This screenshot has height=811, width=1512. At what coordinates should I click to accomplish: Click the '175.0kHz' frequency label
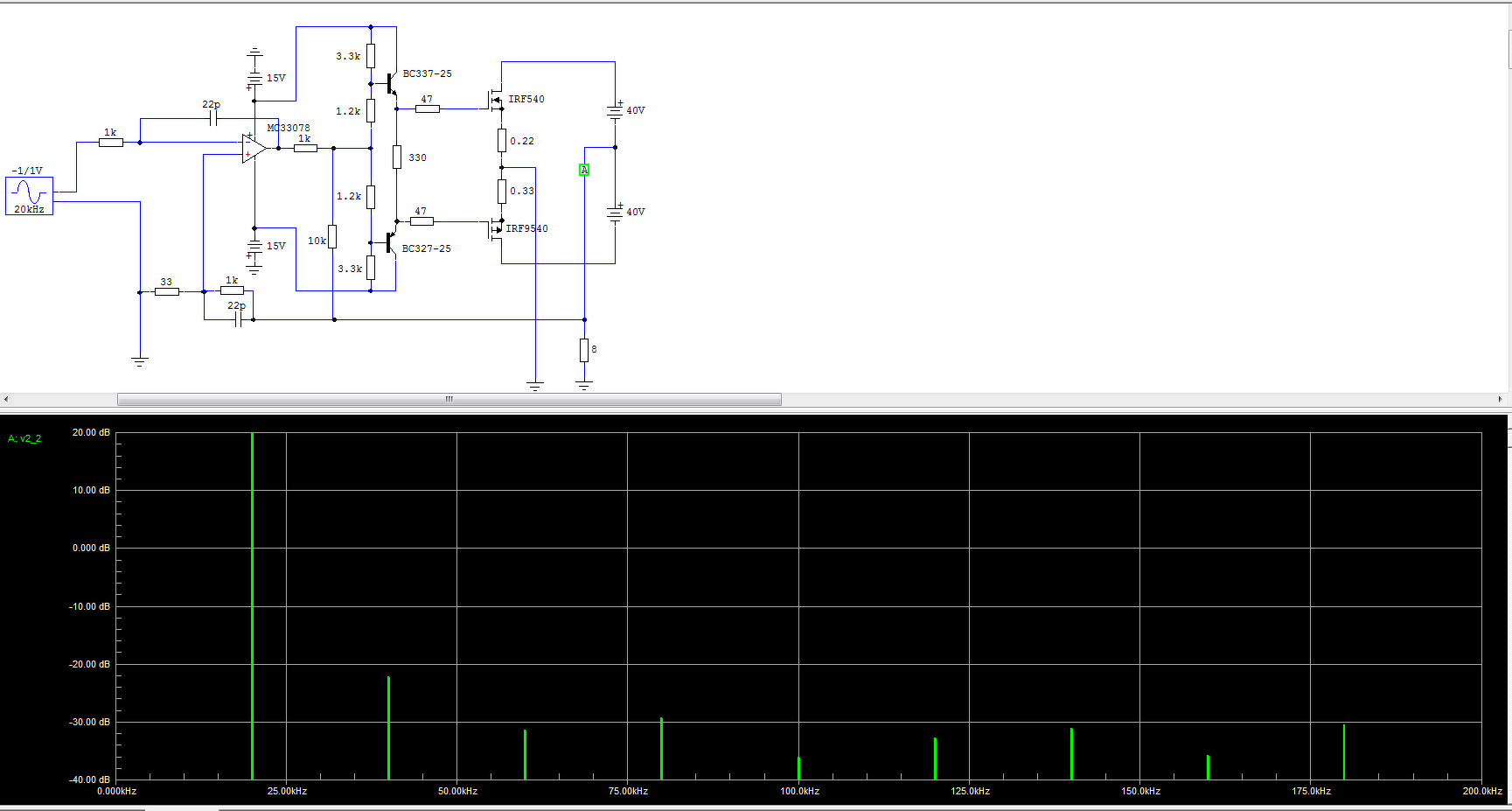click(1311, 791)
